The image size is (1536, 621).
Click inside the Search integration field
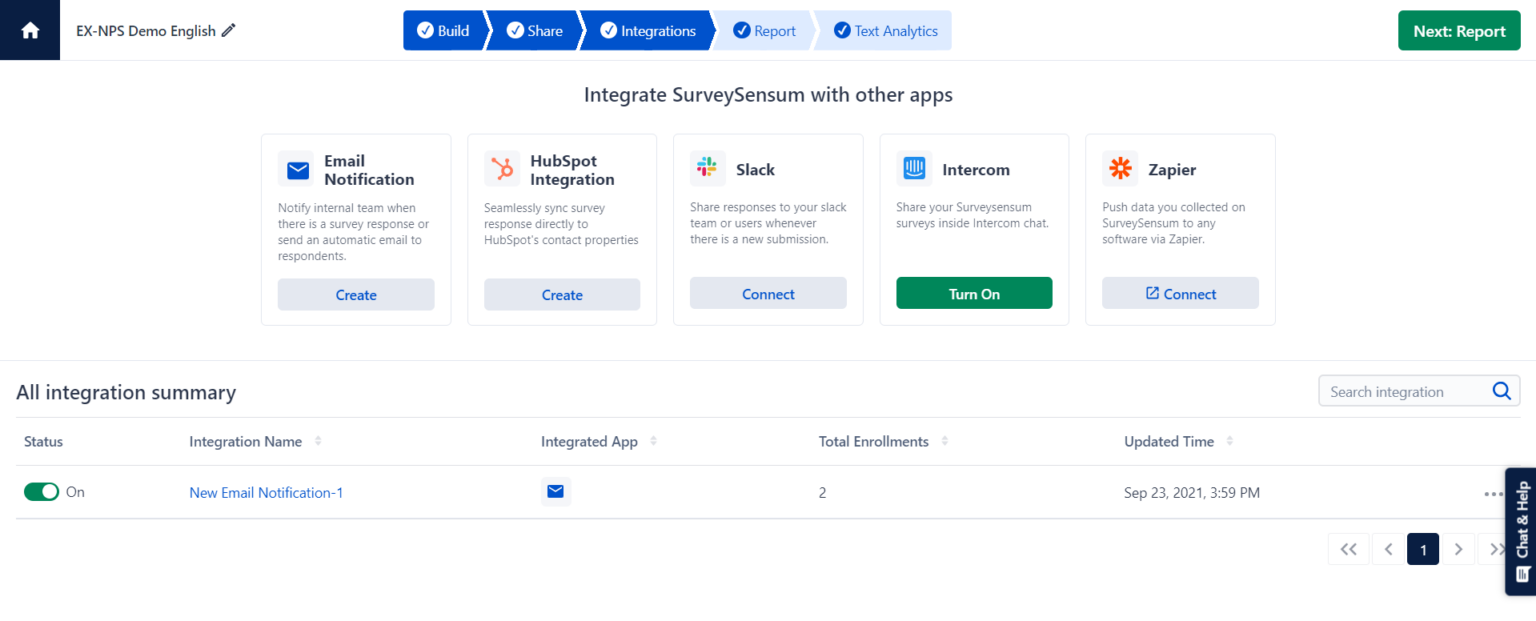click(x=1400, y=391)
